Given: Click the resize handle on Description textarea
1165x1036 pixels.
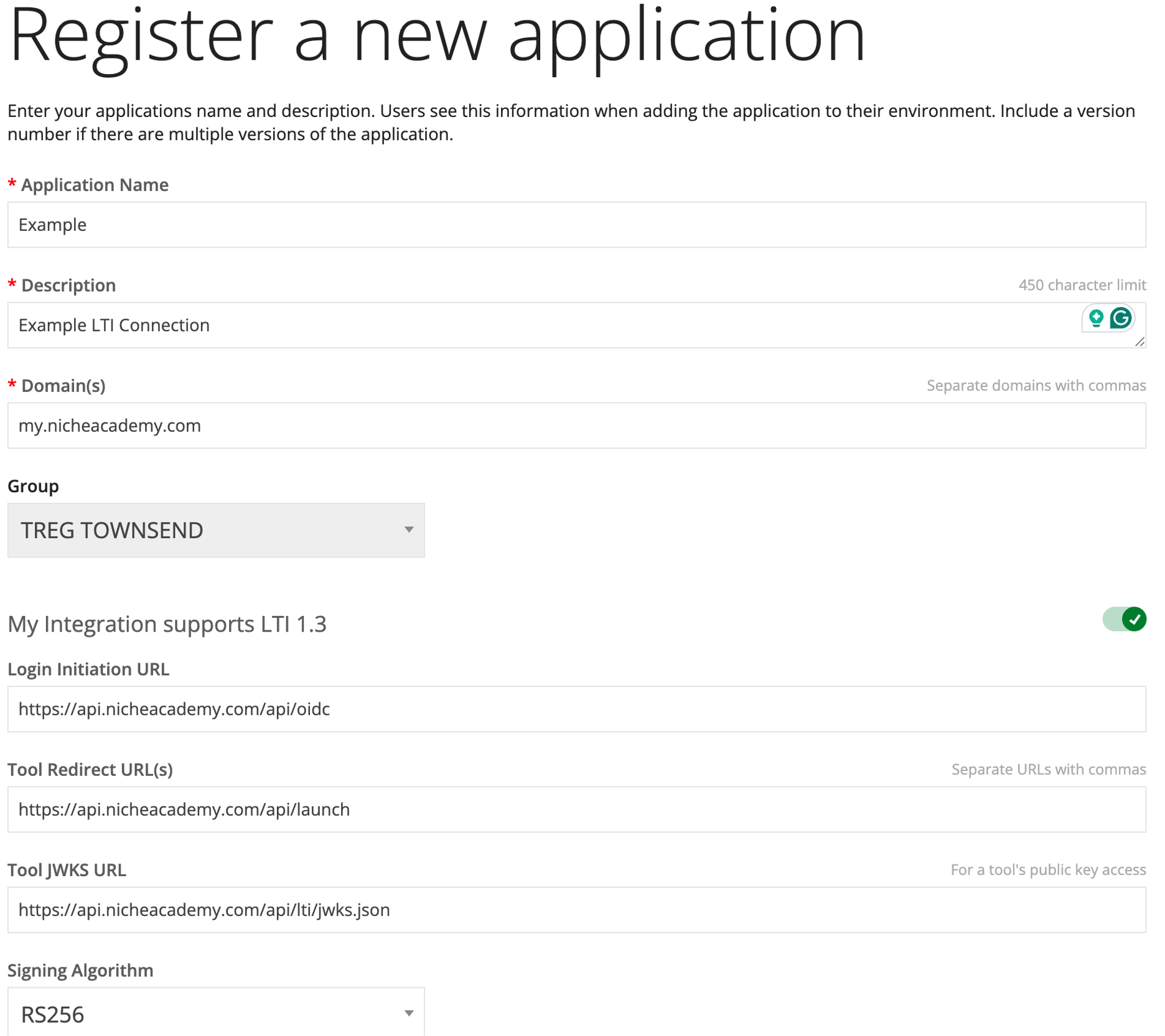Looking at the screenshot, I should point(1139,342).
